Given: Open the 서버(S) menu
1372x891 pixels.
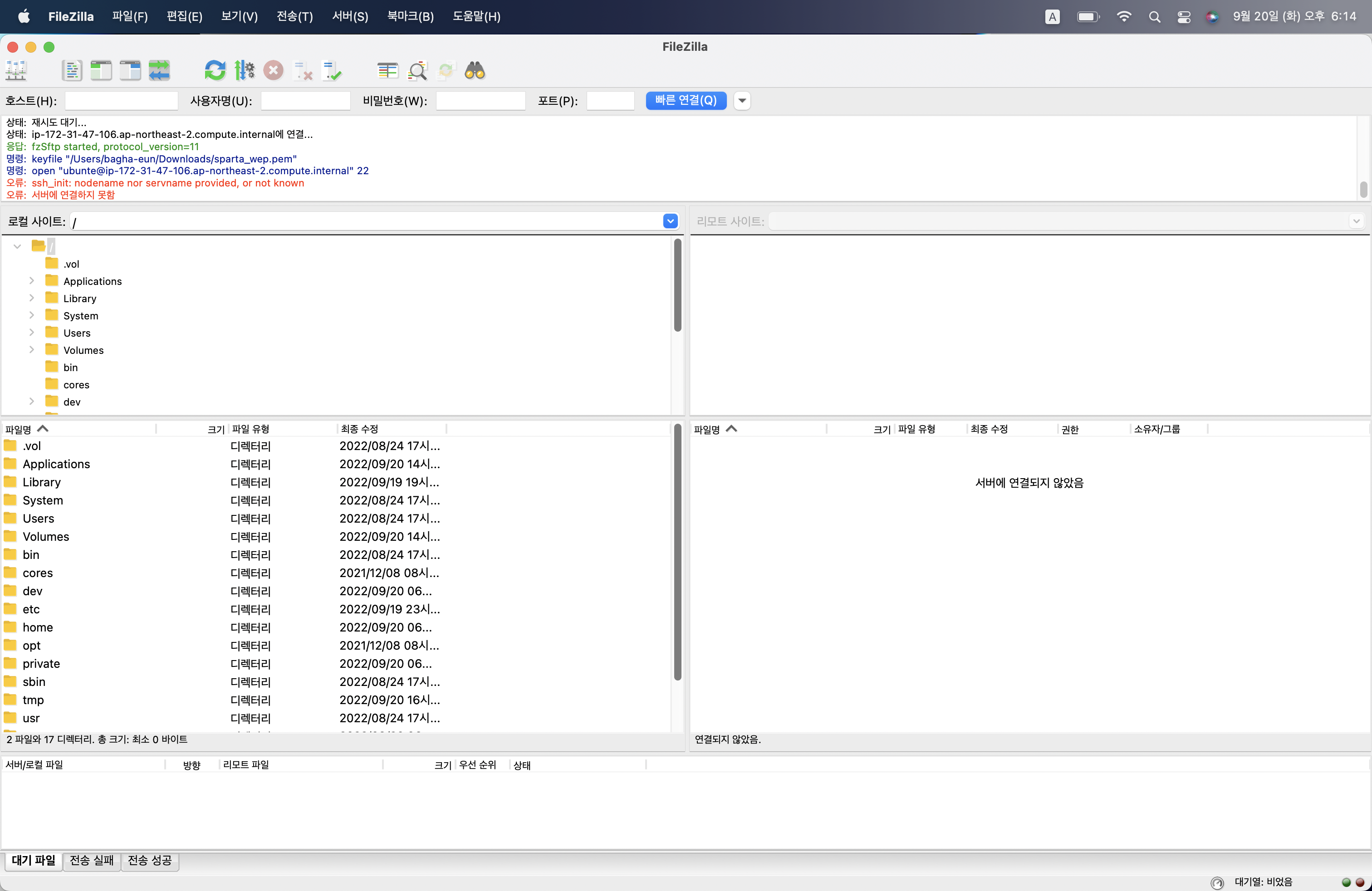Looking at the screenshot, I should coord(350,16).
